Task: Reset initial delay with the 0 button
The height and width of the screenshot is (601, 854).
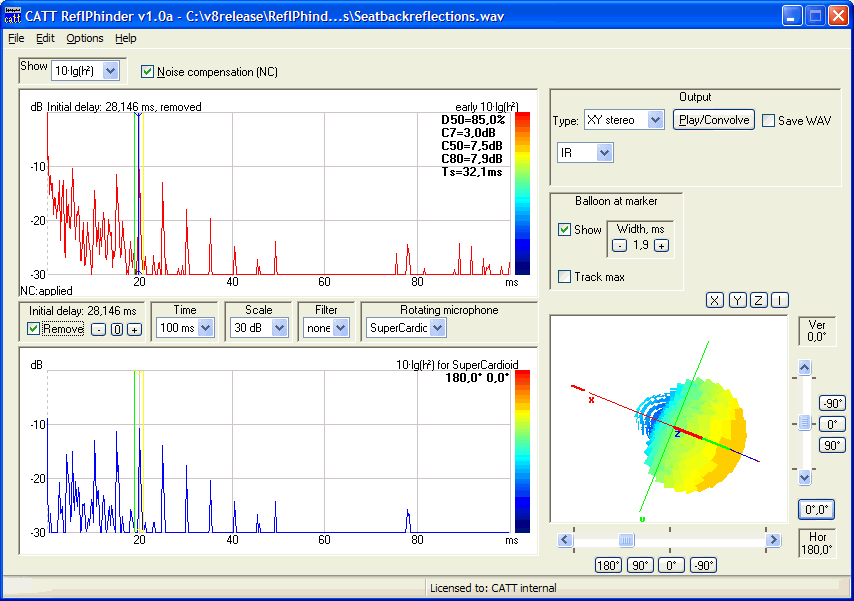Action: pyautogui.click(x=116, y=329)
